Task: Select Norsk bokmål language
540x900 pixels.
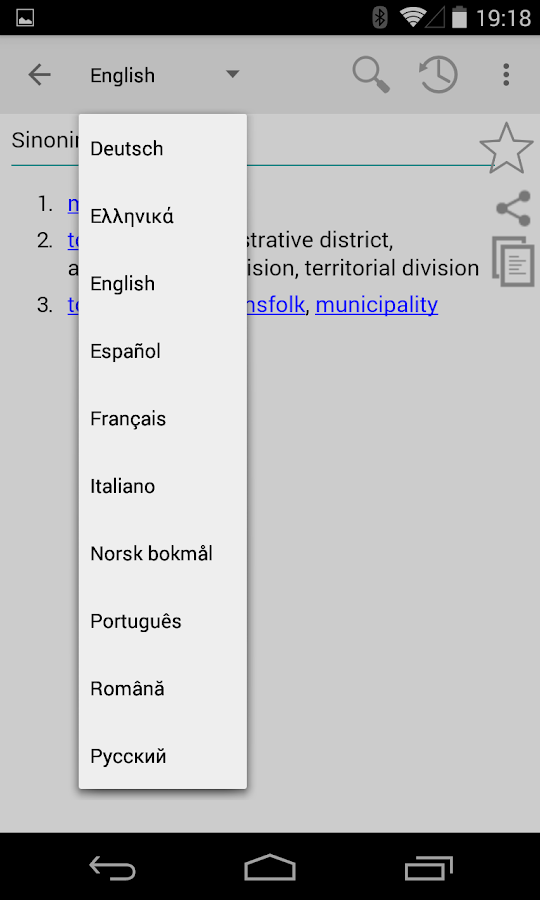Action: point(163,553)
